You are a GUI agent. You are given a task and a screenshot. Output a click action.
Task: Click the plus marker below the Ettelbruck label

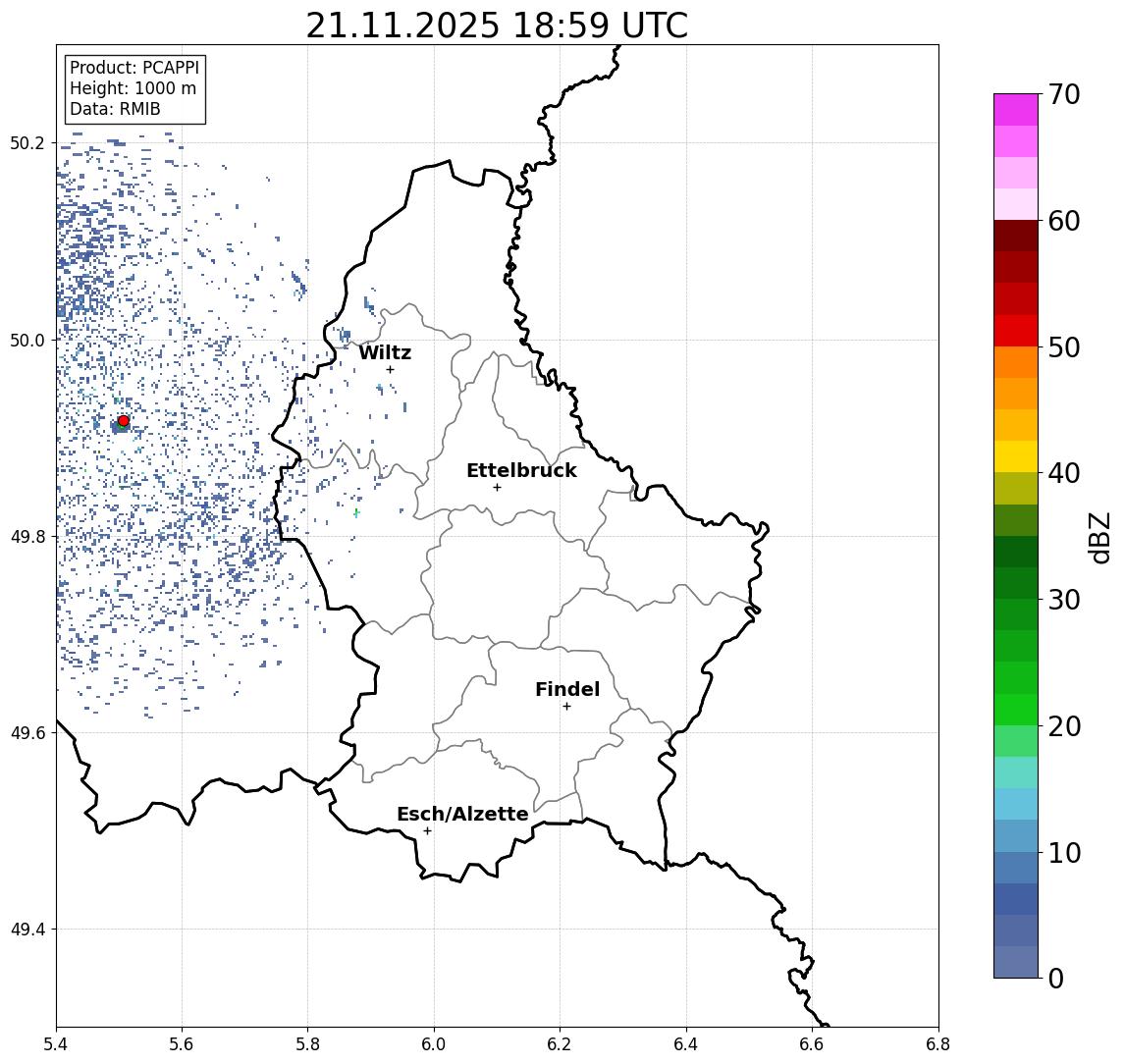click(x=497, y=488)
